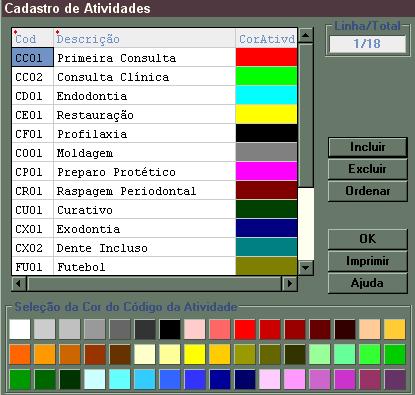This screenshot has width=415, height=395.
Task: Click the vertical scrollbar down arrow
Action: tap(306, 268)
